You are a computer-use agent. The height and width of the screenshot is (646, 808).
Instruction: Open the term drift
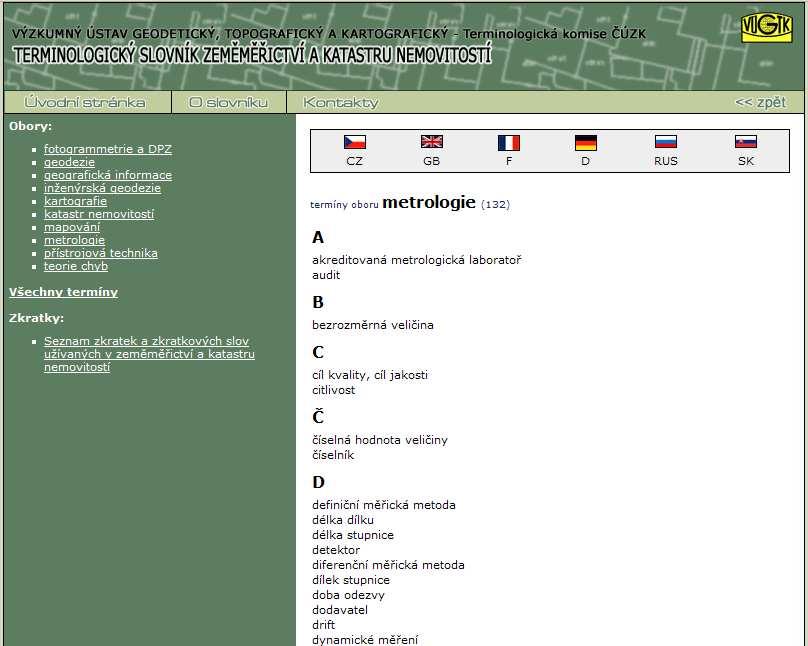point(324,625)
